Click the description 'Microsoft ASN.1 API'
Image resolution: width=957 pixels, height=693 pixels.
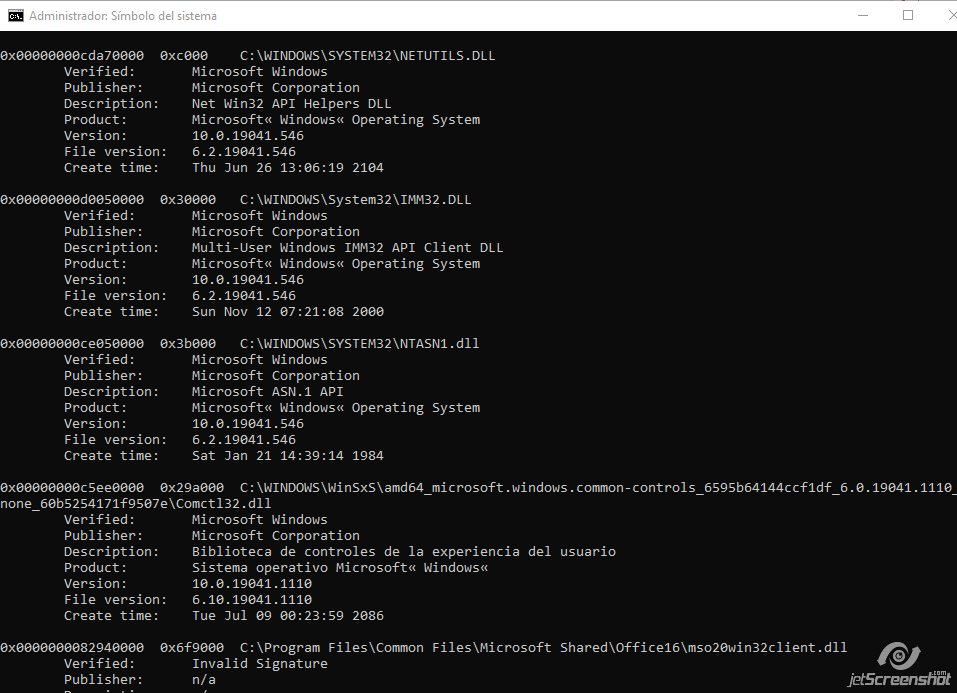pos(267,391)
